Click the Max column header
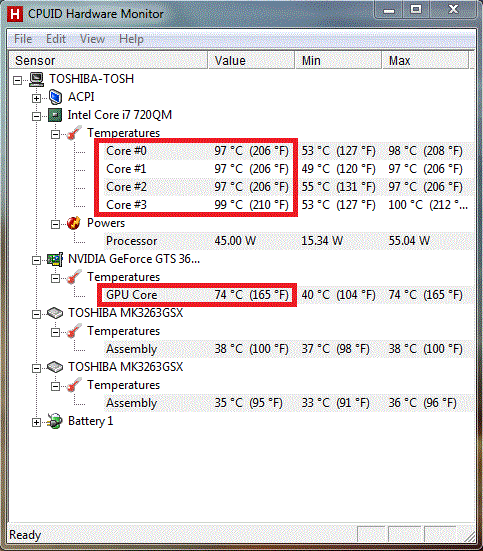The image size is (483, 551). pyautogui.click(x=425, y=60)
